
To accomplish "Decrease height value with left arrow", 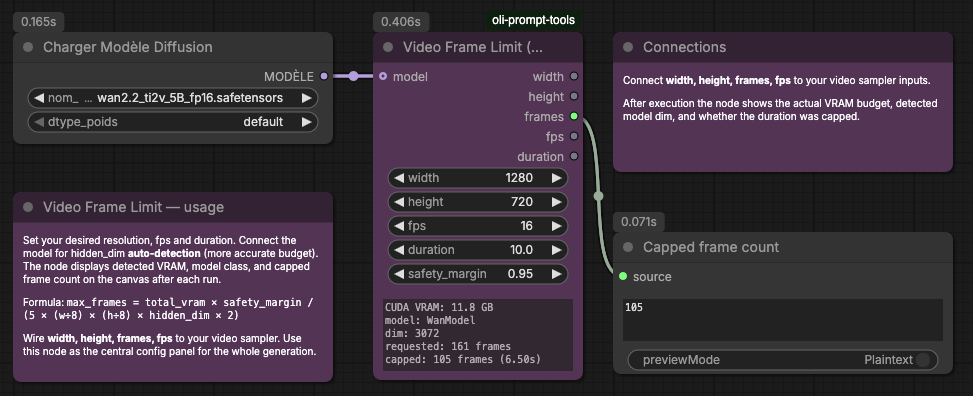I will point(398,202).
